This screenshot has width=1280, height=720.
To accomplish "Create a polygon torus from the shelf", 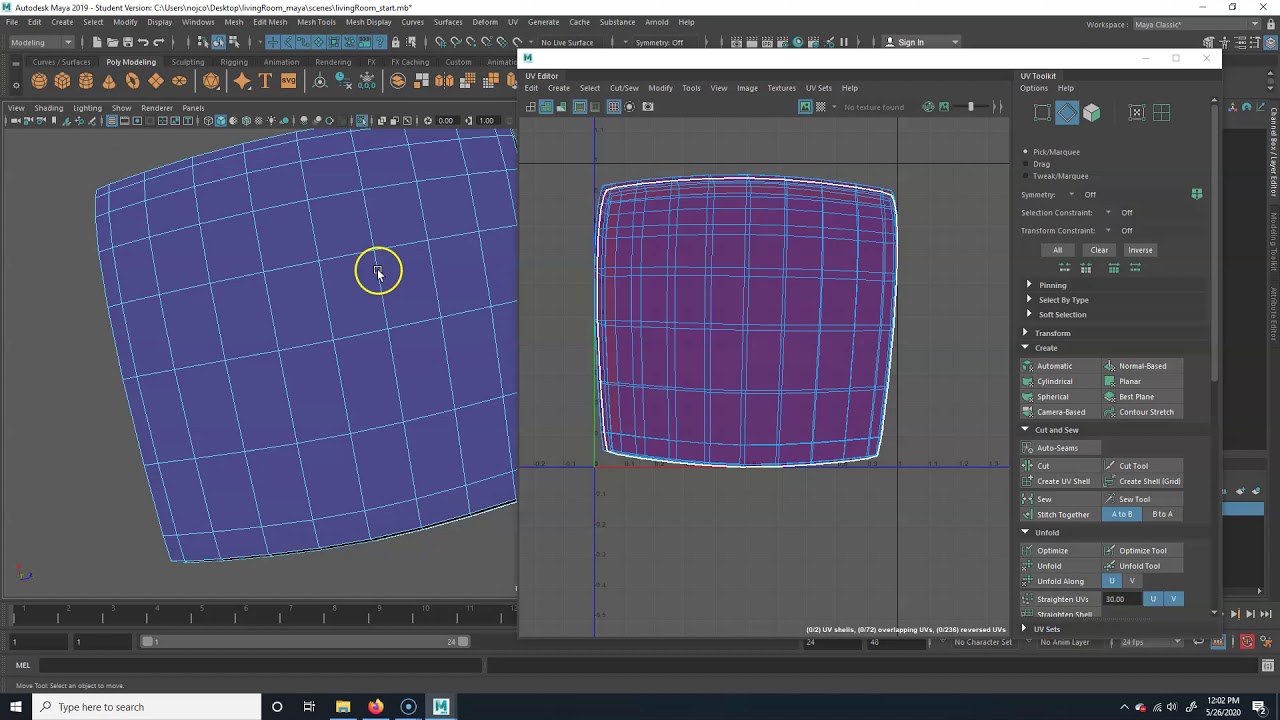I will [x=132, y=81].
